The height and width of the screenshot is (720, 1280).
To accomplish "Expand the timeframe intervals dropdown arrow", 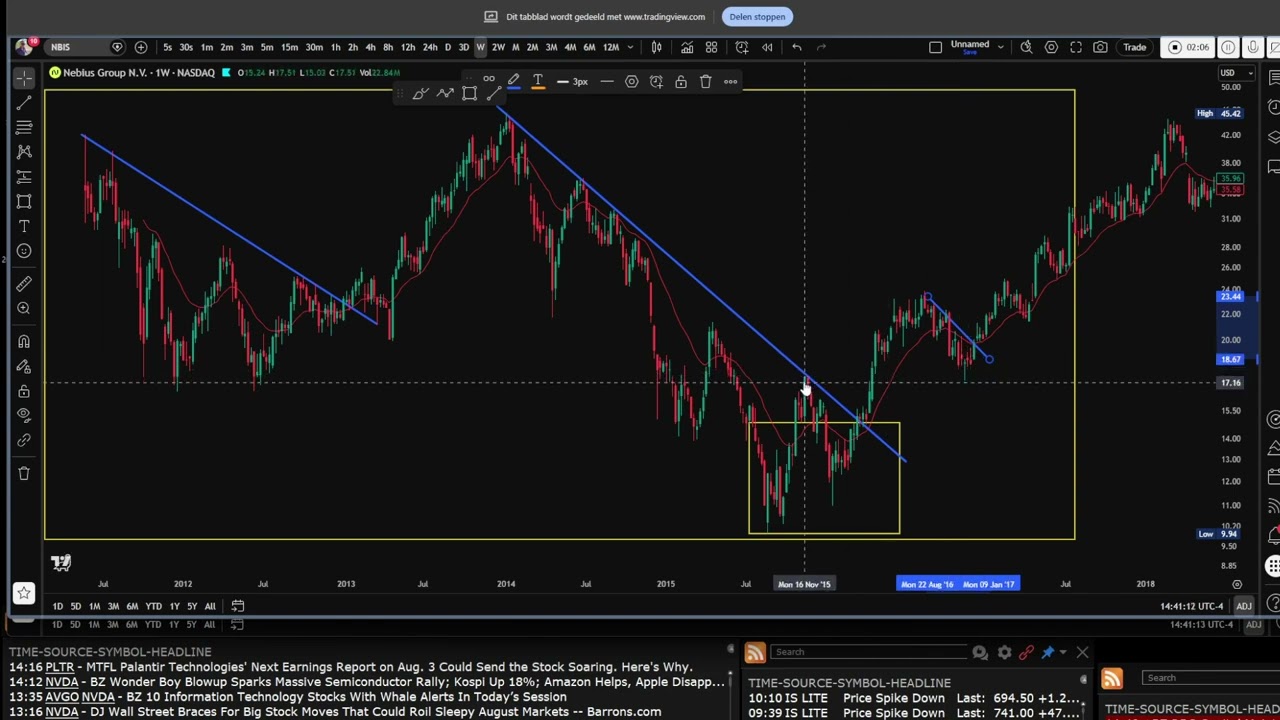I will (x=630, y=47).
